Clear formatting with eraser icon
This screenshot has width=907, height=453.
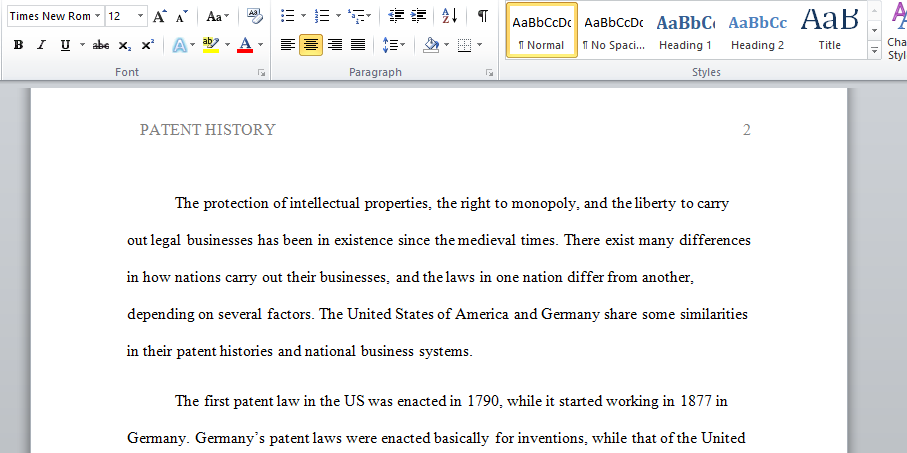(x=254, y=16)
